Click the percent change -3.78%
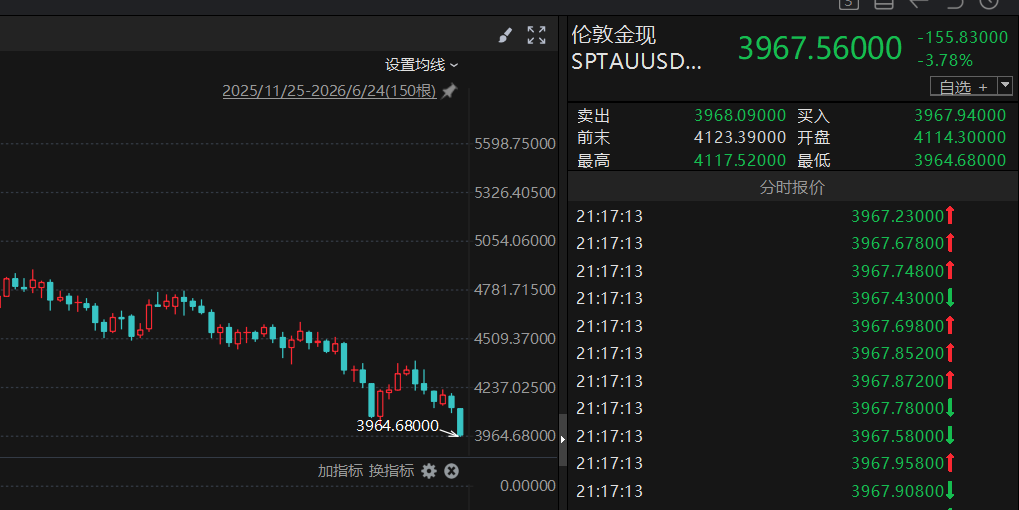The image size is (1019, 510). coord(945,60)
